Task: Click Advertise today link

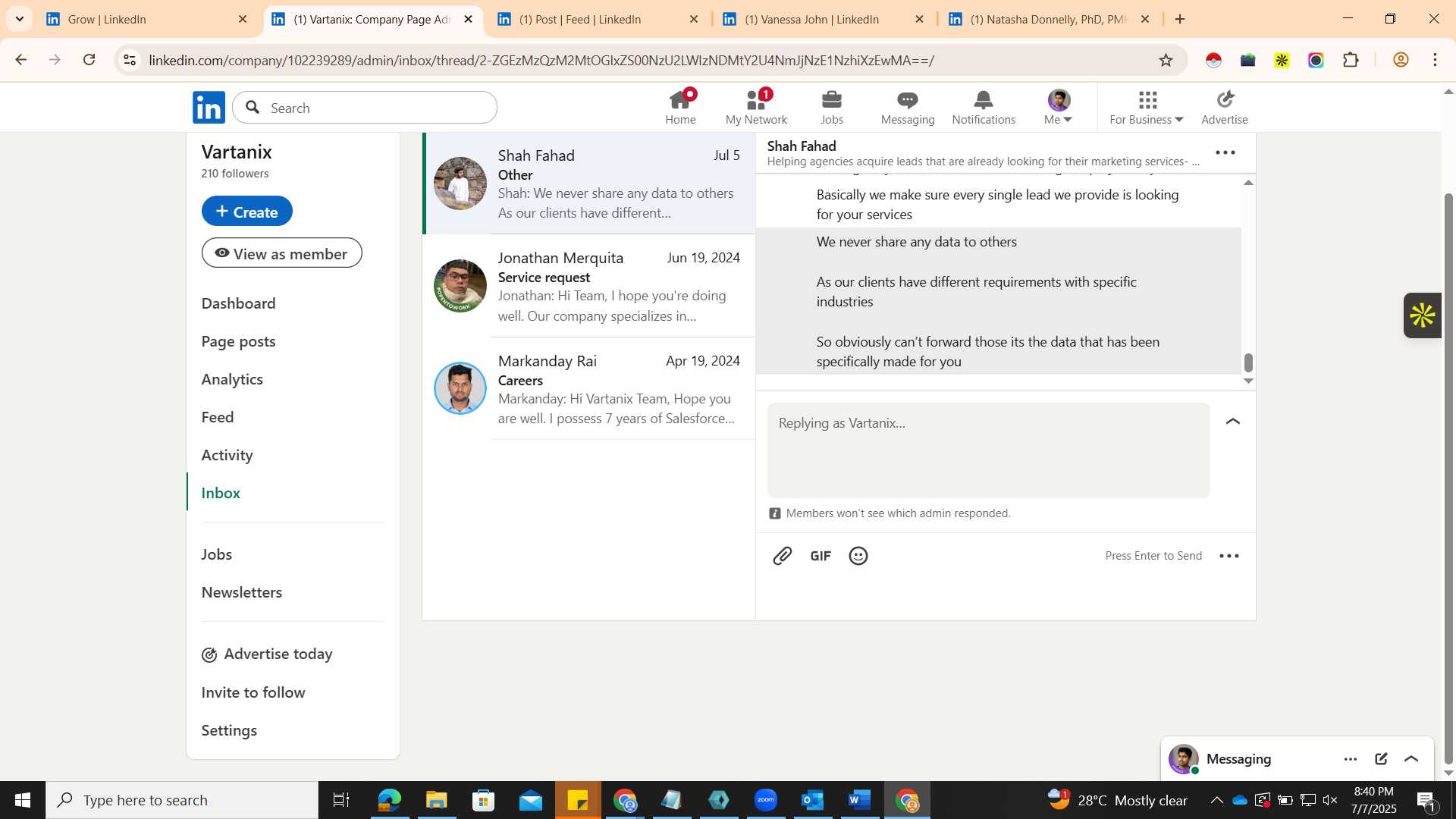Action: coord(267,654)
